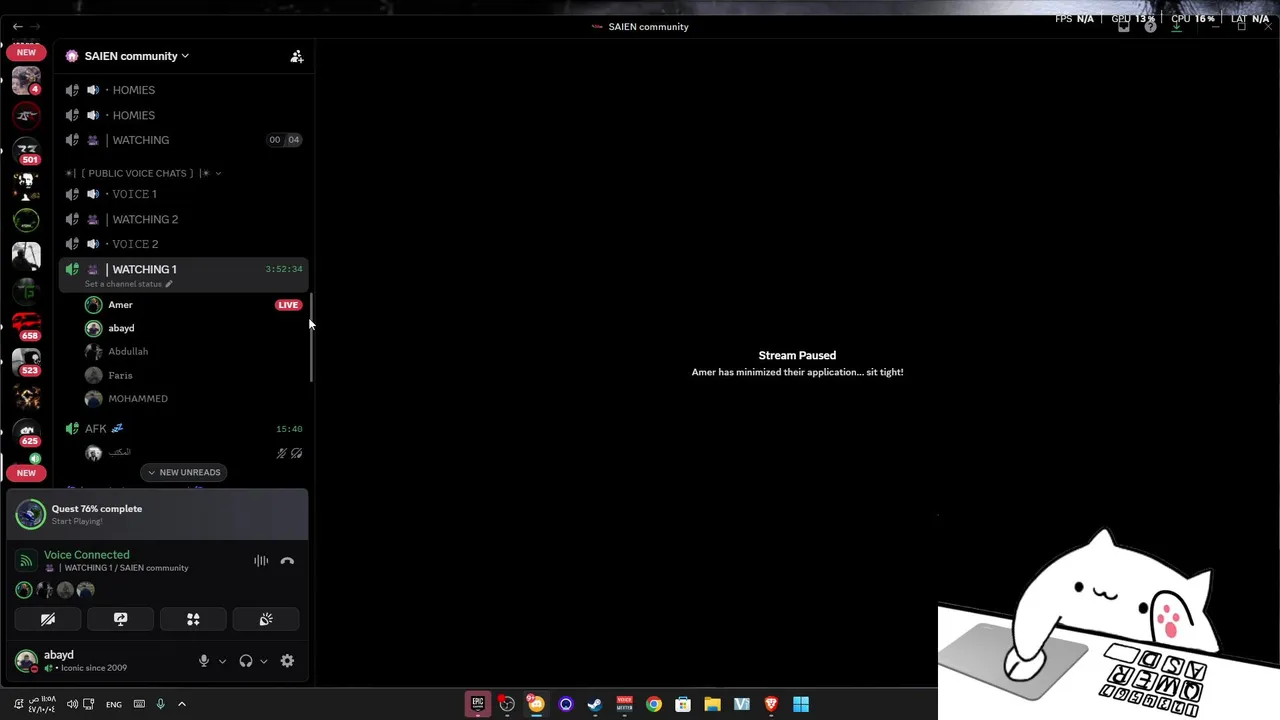Open abayd's user profile avatar
Viewport: 1280px width, 720px height.
coord(26,661)
